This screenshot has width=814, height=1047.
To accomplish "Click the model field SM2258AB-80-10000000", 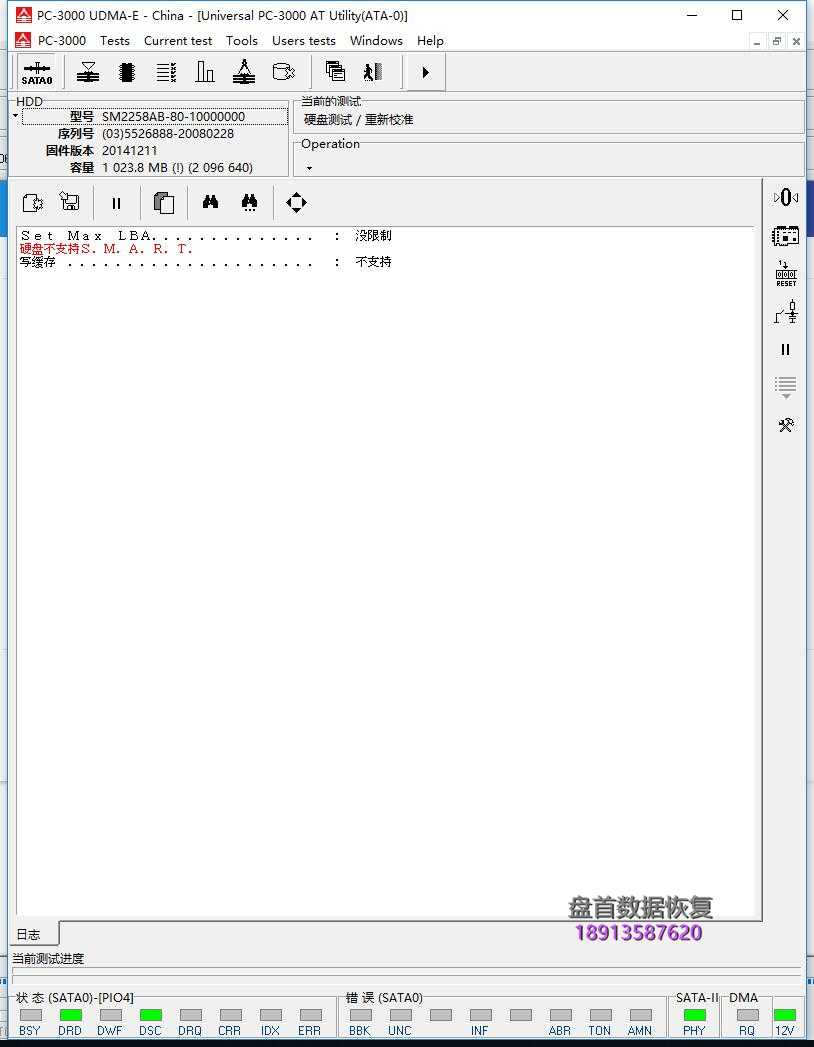I will (173, 117).
